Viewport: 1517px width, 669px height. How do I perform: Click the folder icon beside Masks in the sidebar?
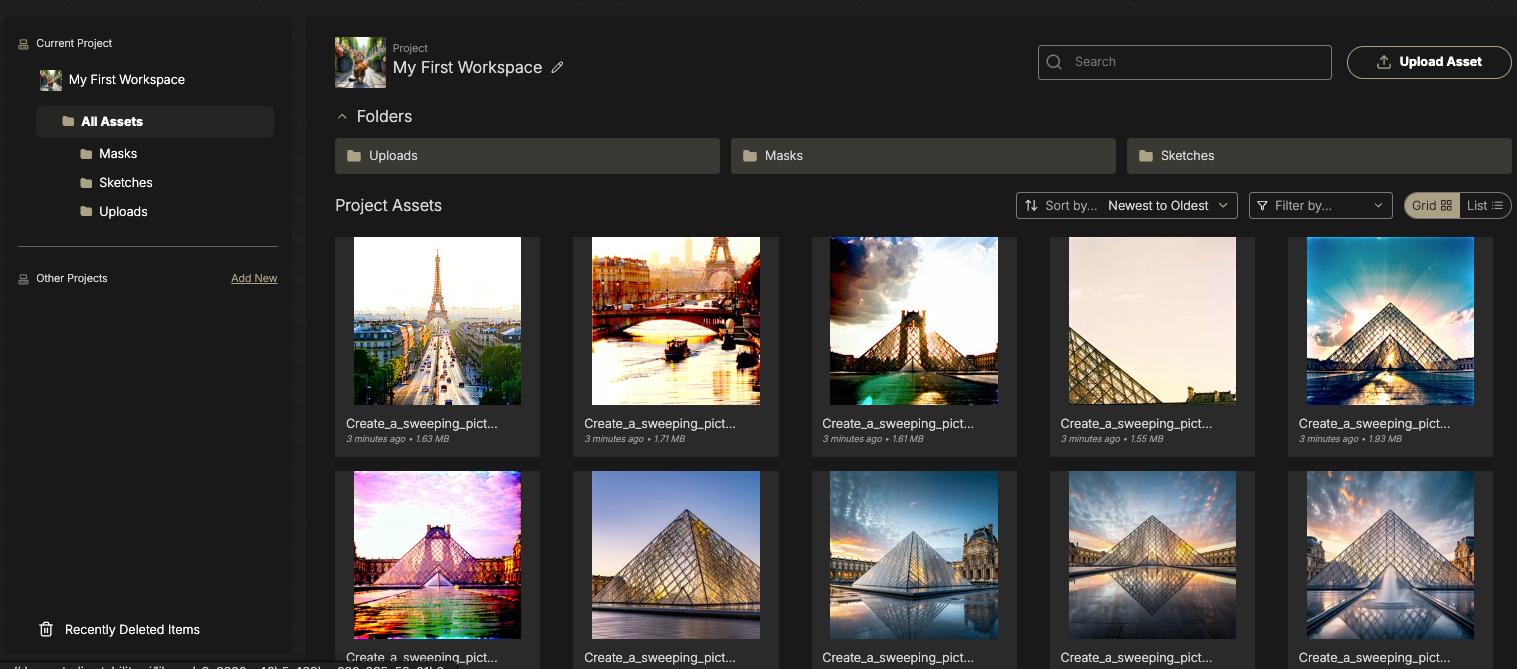[x=86, y=154]
